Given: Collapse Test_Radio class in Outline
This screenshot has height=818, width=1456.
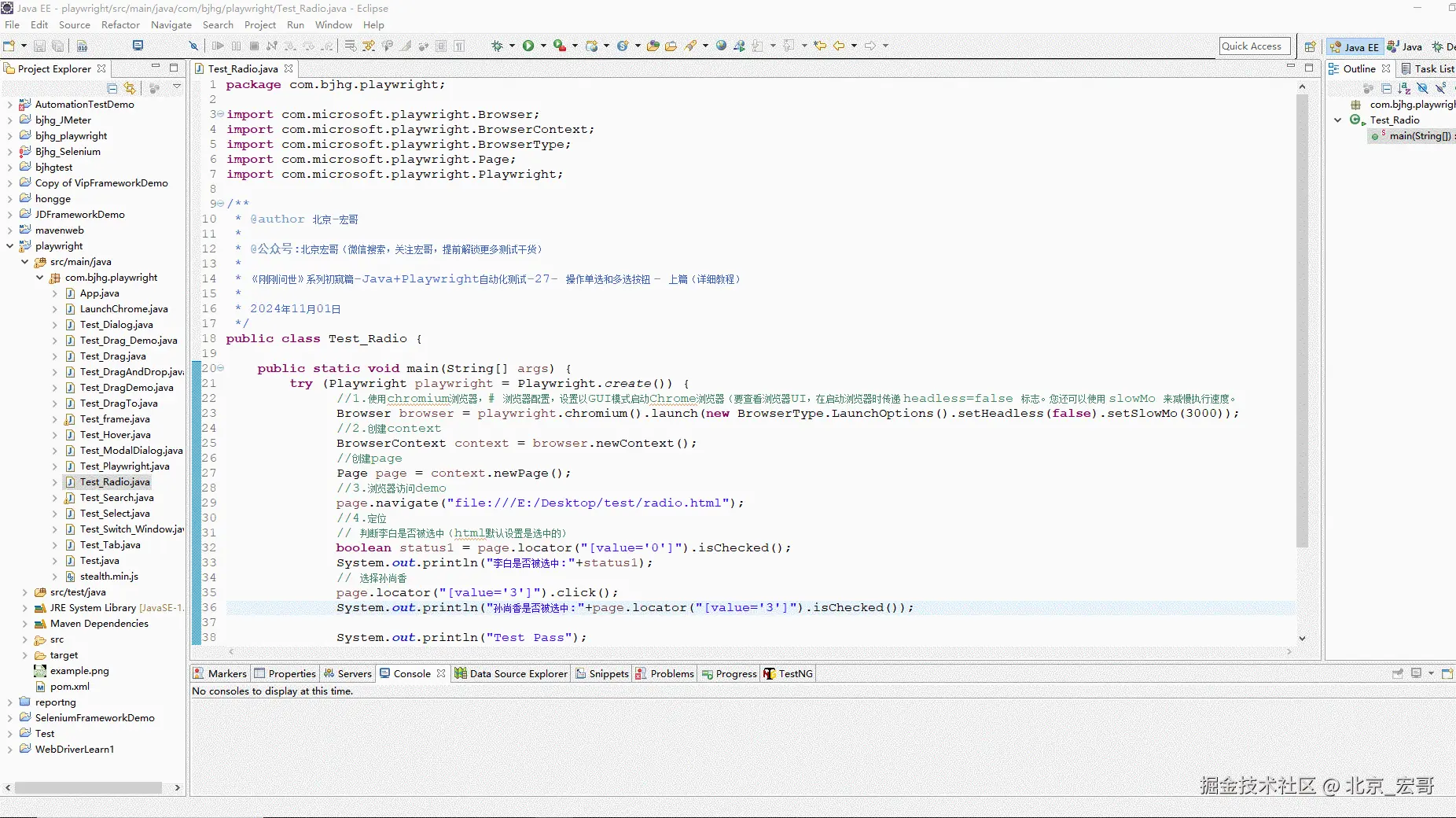Looking at the screenshot, I should pyautogui.click(x=1337, y=120).
